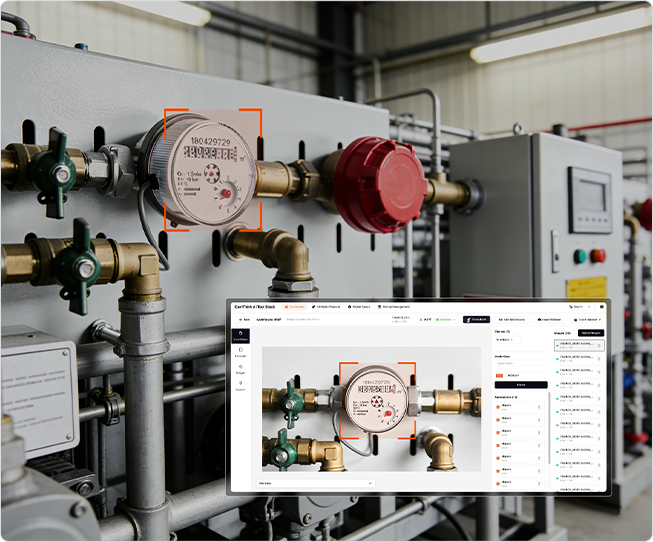Select the active annotate tool in left sidebar
The width and height of the screenshot is (653, 542).
[241, 338]
